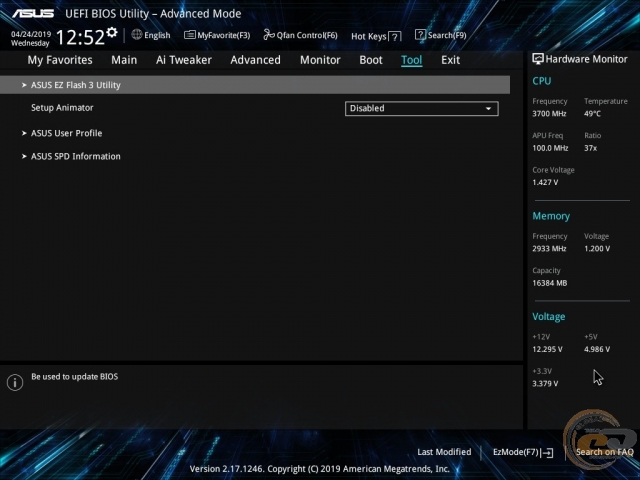Click the 12:52 clock display
The width and height of the screenshot is (640, 480).
coord(80,38)
